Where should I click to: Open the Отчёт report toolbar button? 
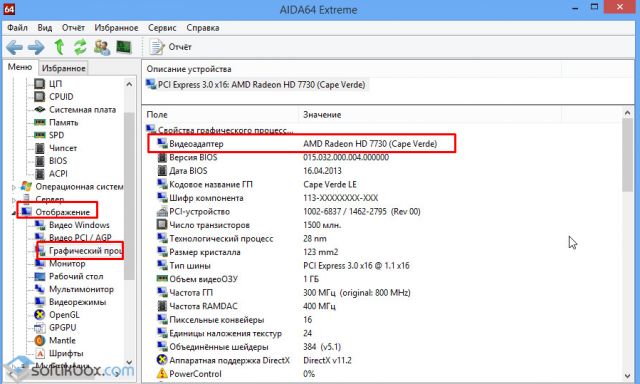(170, 47)
